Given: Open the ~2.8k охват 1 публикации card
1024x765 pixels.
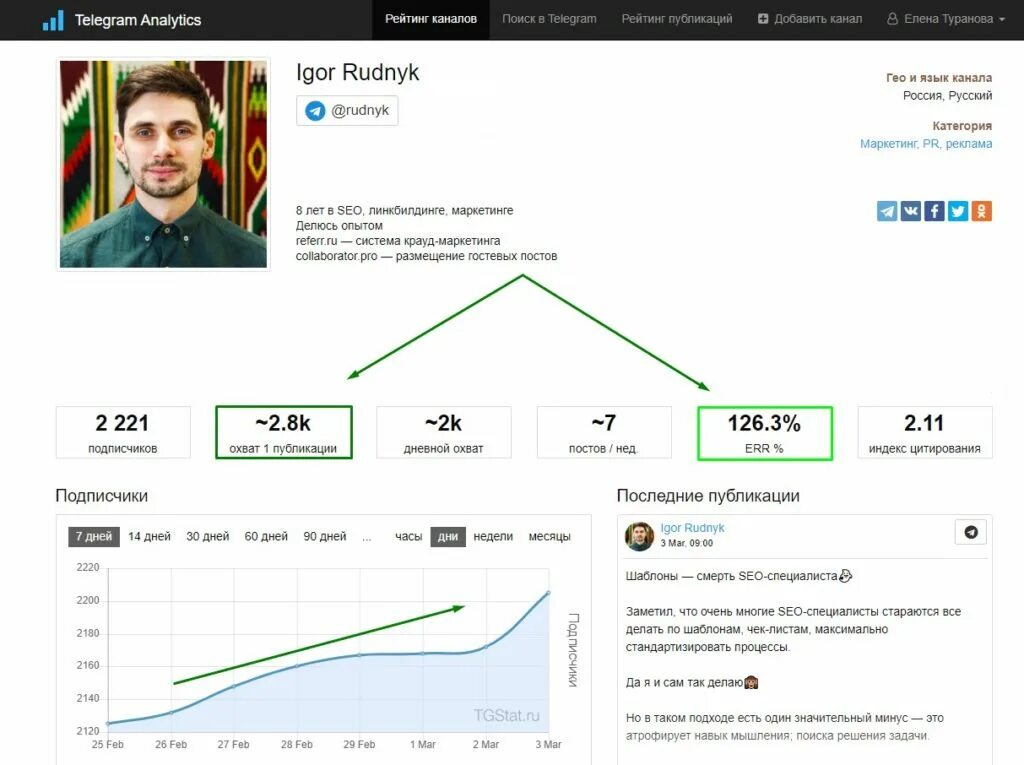Looking at the screenshot, I should pos(283,432).
